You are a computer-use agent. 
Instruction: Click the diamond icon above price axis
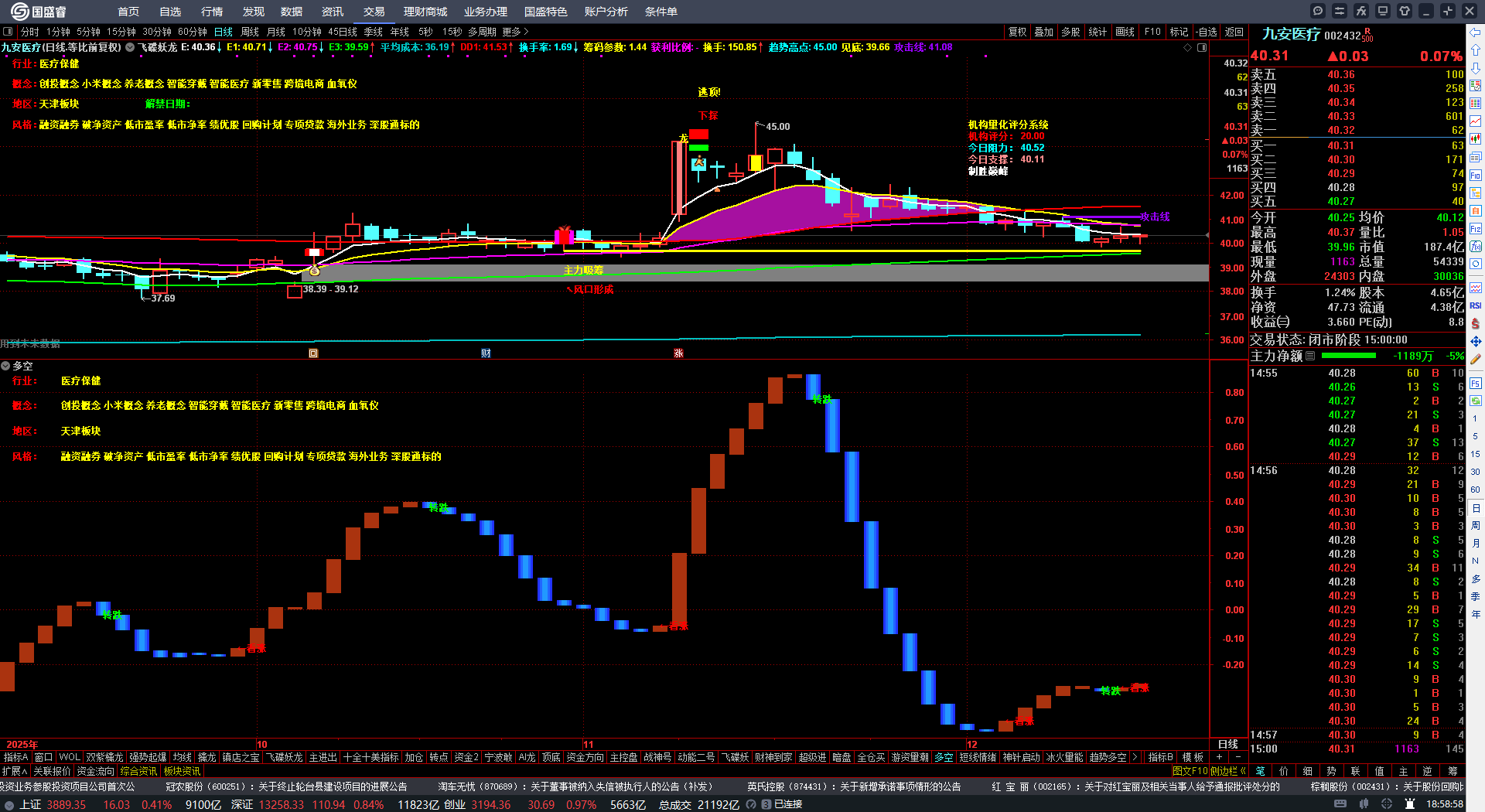click(1188, 48)
